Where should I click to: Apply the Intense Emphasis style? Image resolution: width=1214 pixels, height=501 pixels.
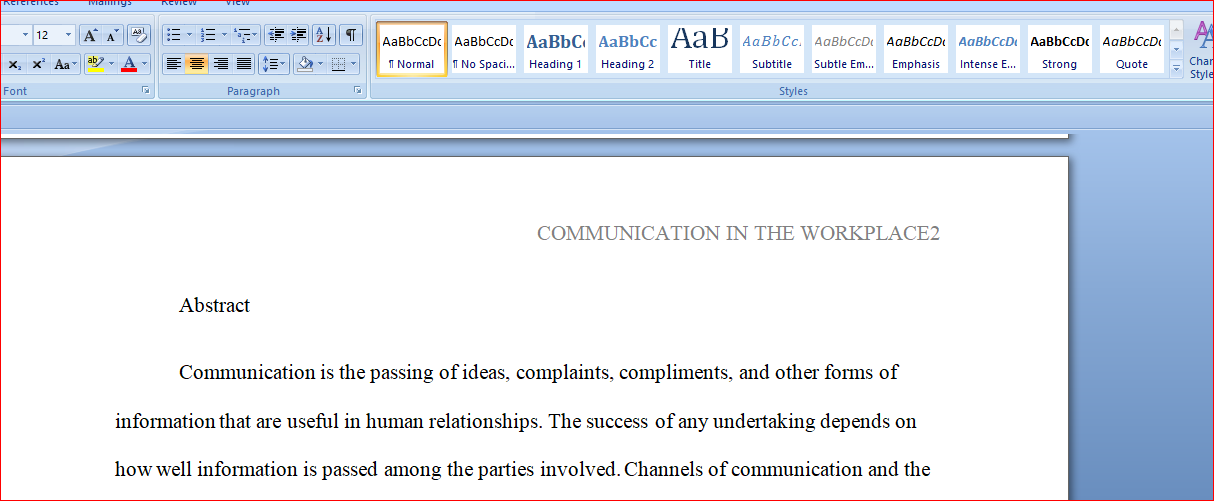pyautogui.click(x=988, y=49)
